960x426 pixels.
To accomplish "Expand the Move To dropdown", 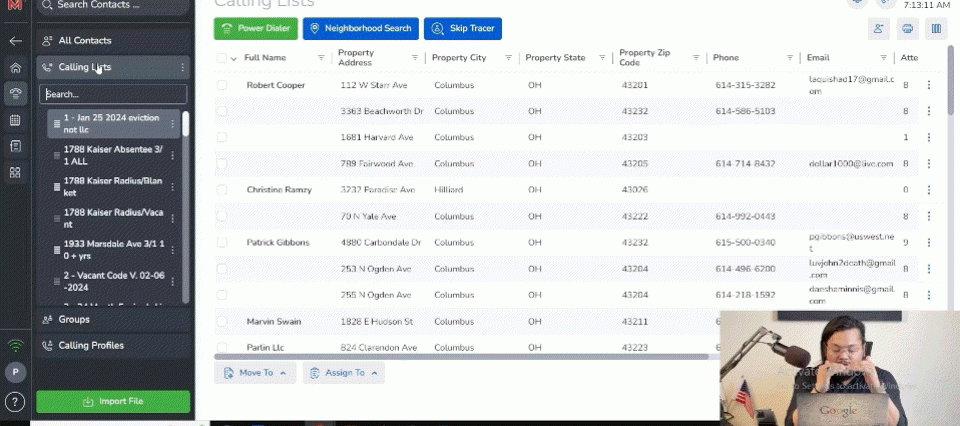I will [x=254, y=373].
